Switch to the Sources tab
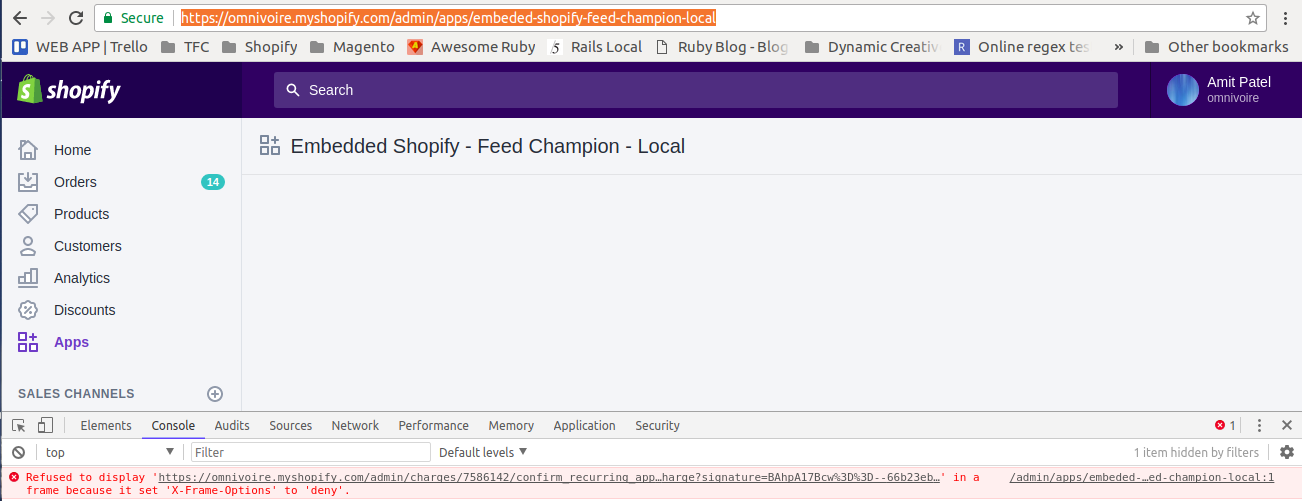1302x501 pixels. coord(291,425)
